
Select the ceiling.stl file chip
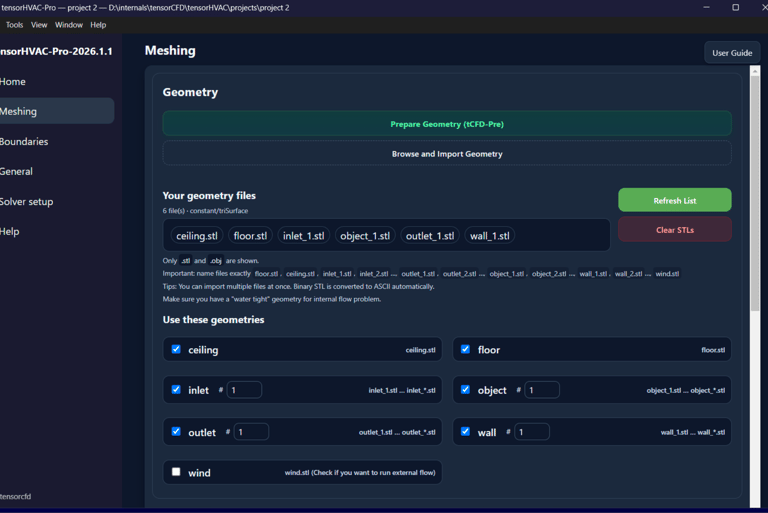[197, 236]
